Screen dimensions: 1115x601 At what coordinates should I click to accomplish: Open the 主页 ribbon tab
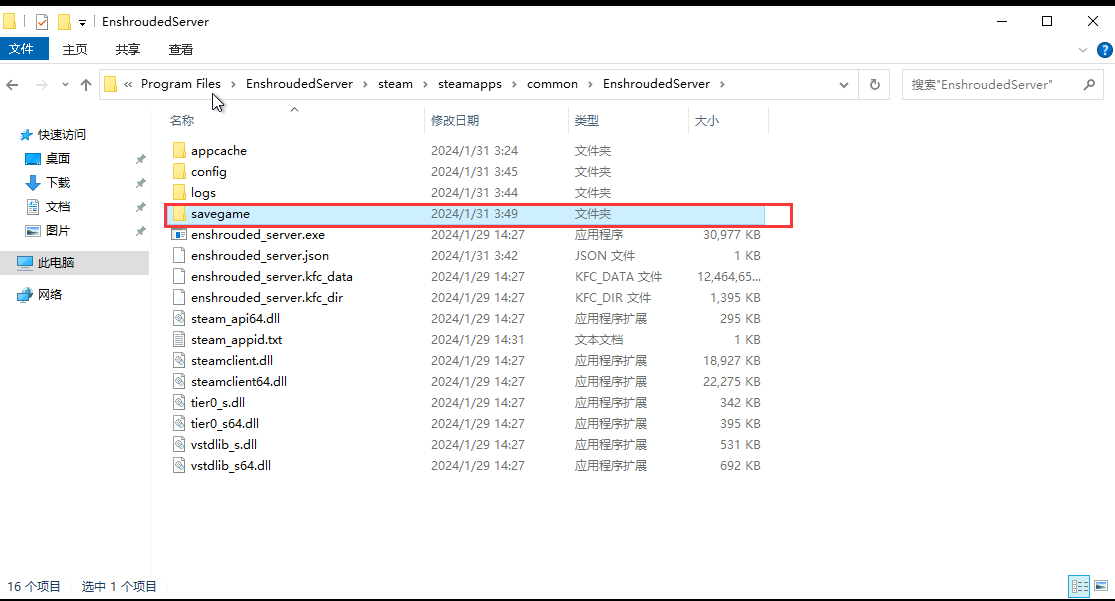(75, 49)
